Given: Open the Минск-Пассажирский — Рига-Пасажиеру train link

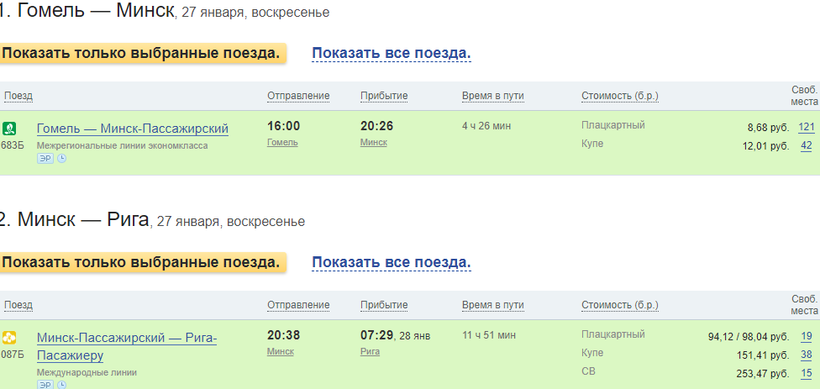Looking at the screenshot, I should coord(127,347).
